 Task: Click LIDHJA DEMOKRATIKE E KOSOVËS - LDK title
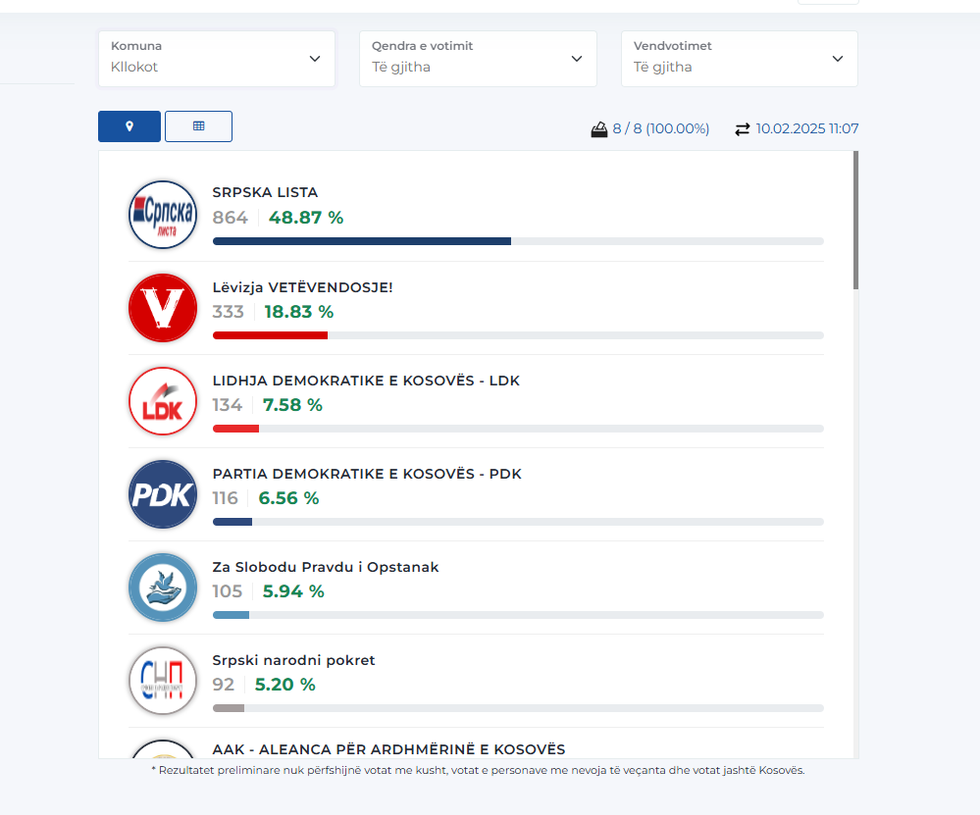point(366,381)
